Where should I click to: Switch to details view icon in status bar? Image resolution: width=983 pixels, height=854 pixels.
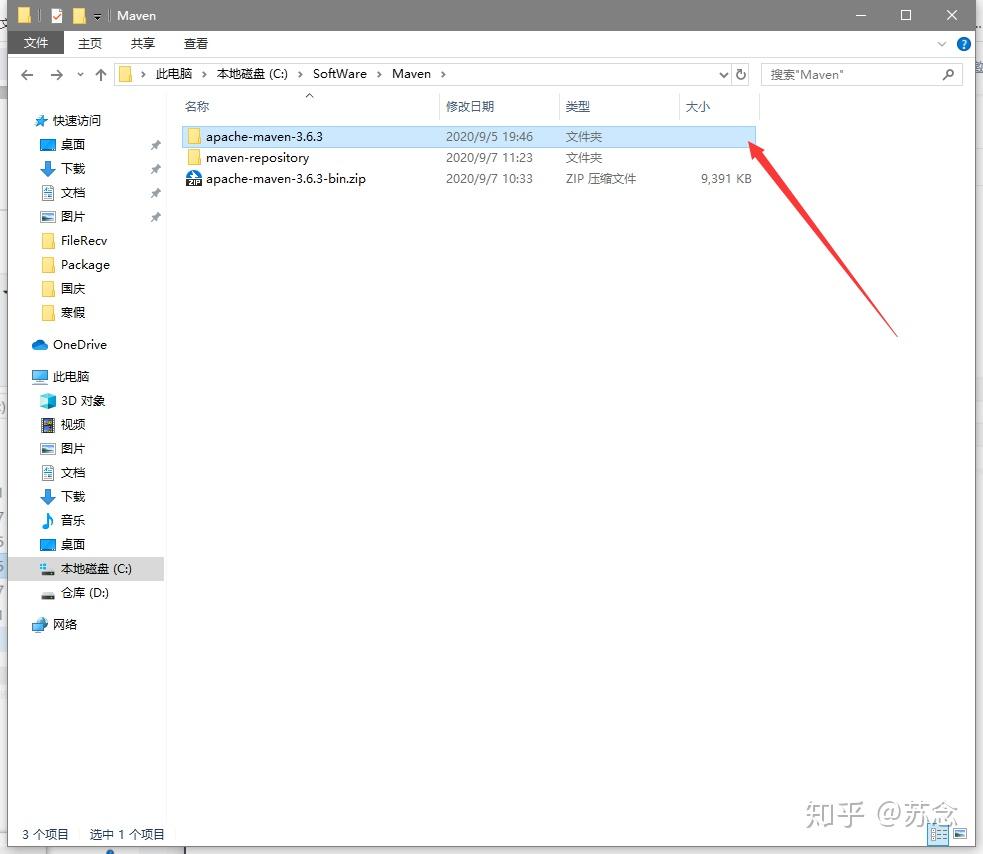coord(938,833)
